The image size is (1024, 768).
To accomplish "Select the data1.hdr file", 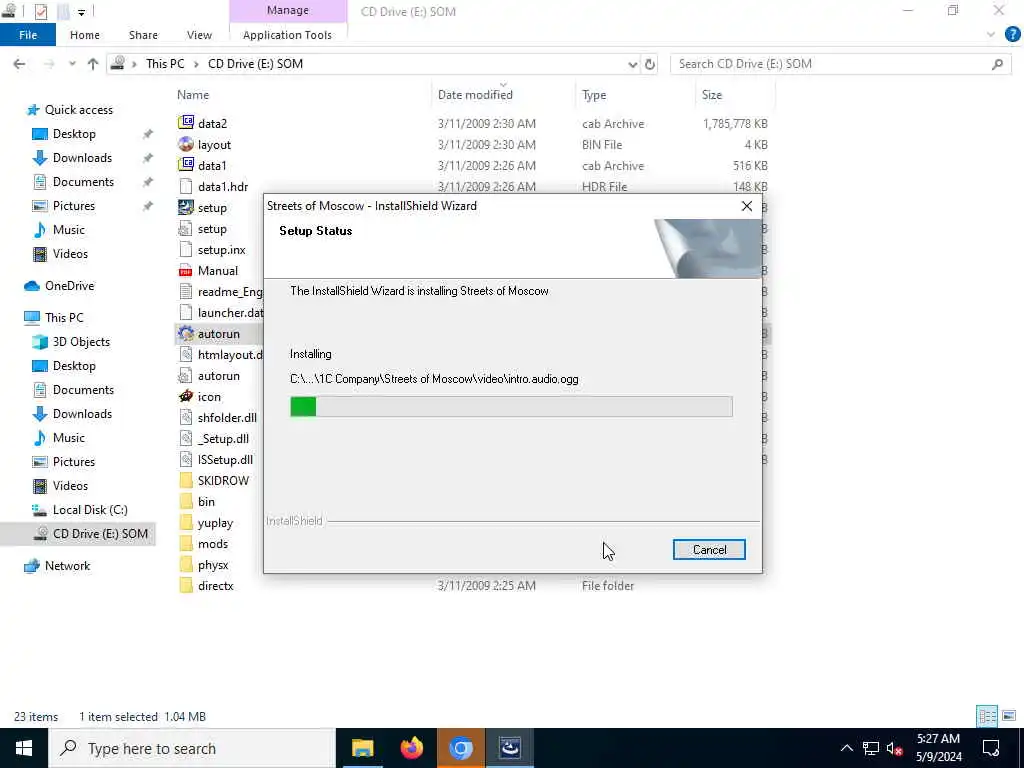I will click(x=223, y=187).
